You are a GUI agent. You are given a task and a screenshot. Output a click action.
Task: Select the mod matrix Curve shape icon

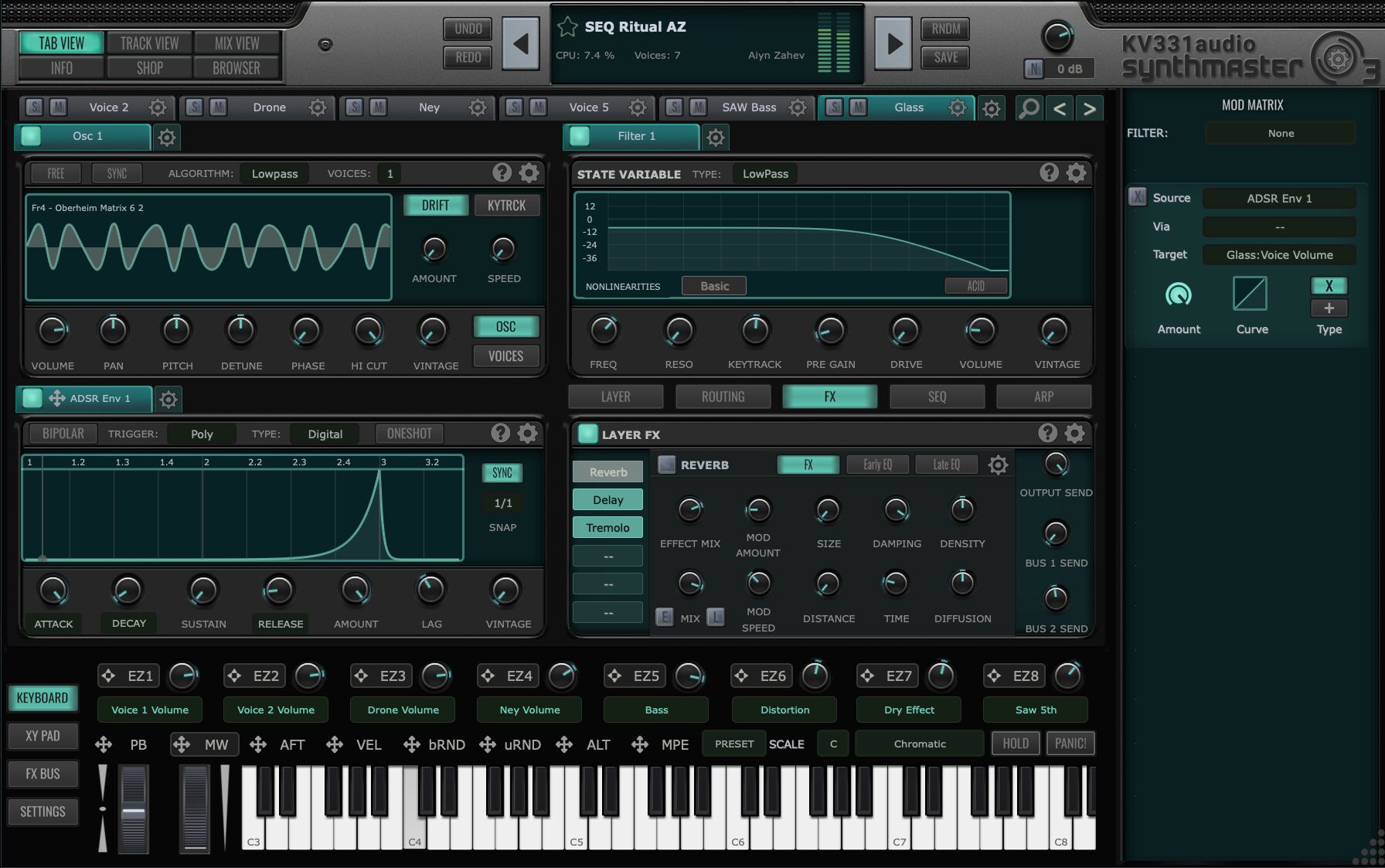[x=1250, y=294]
